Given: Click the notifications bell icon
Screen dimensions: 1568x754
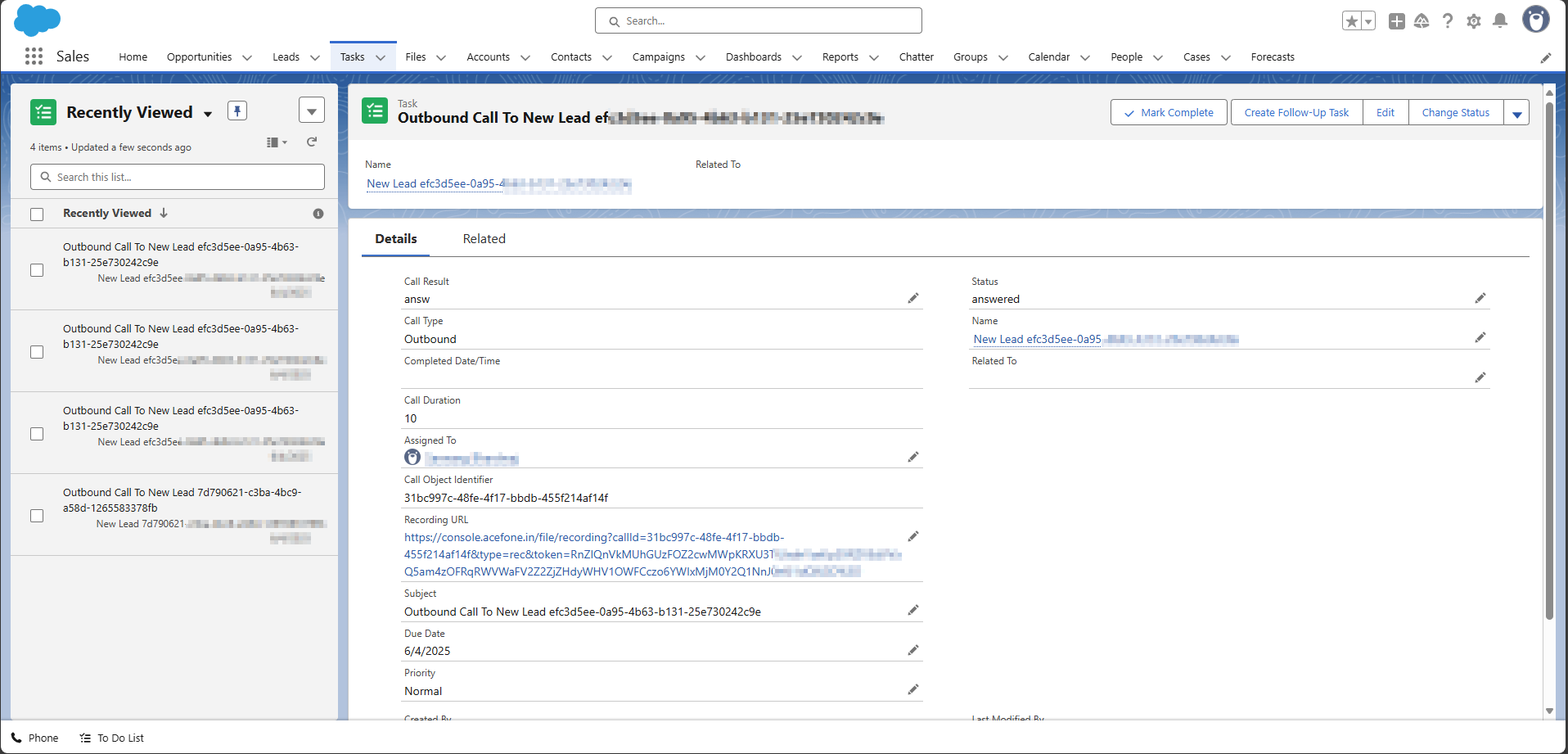Looking at the screenshot, I should tap(1499, 21).
